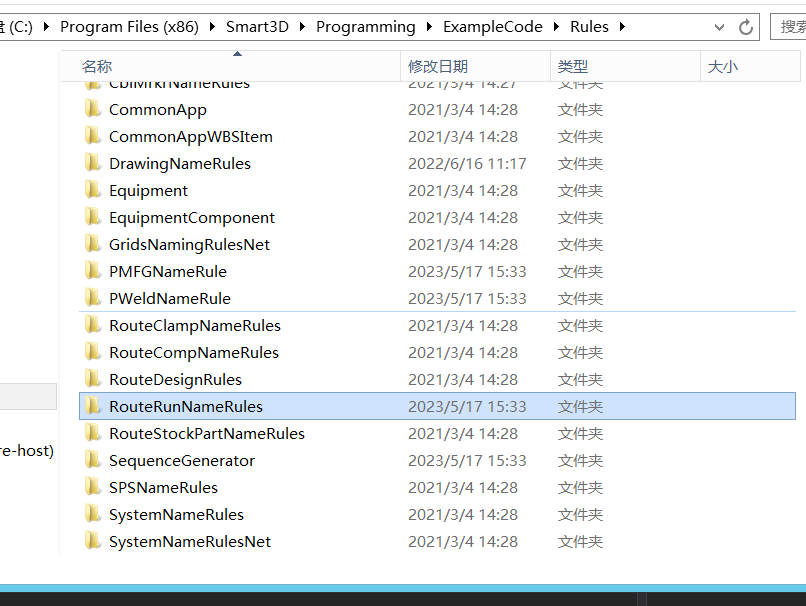Select the CommonApp folder name
The height and width of the screenshot is (606, 806).
(x=158, y=109)
